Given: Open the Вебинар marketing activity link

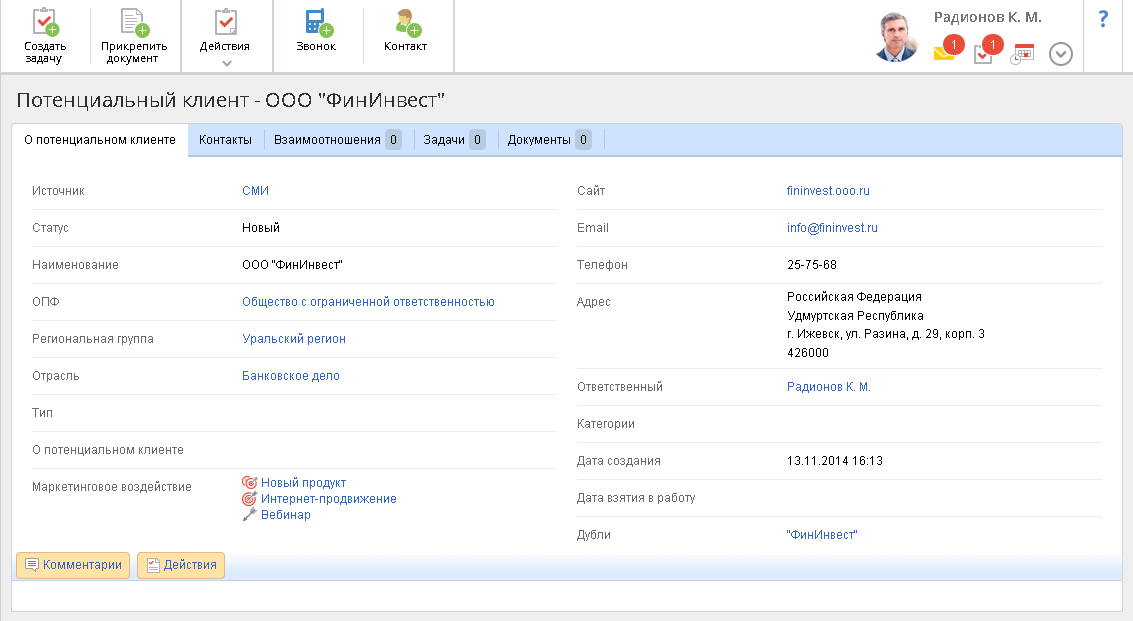Looking at the screenshot, I should (x=285, y=515).
